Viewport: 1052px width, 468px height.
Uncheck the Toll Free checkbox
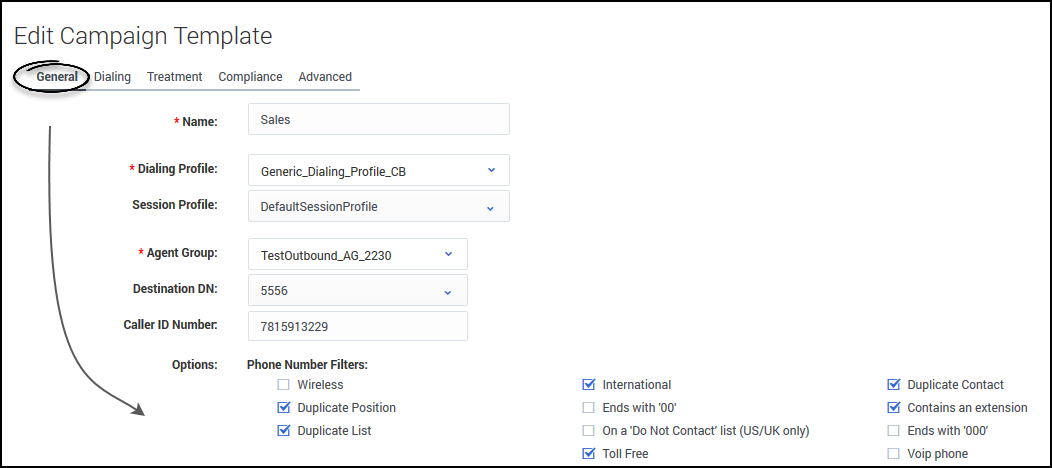[x=588, y=453]
